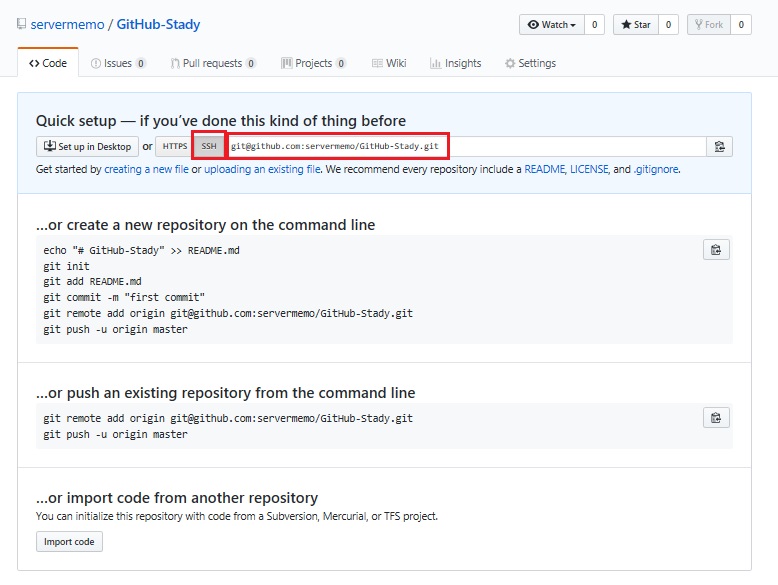Switch to the Issues tab
Image resolution: width=778 pixels, height=585 pixels.
pyautogui.click(x=118, y=64)
